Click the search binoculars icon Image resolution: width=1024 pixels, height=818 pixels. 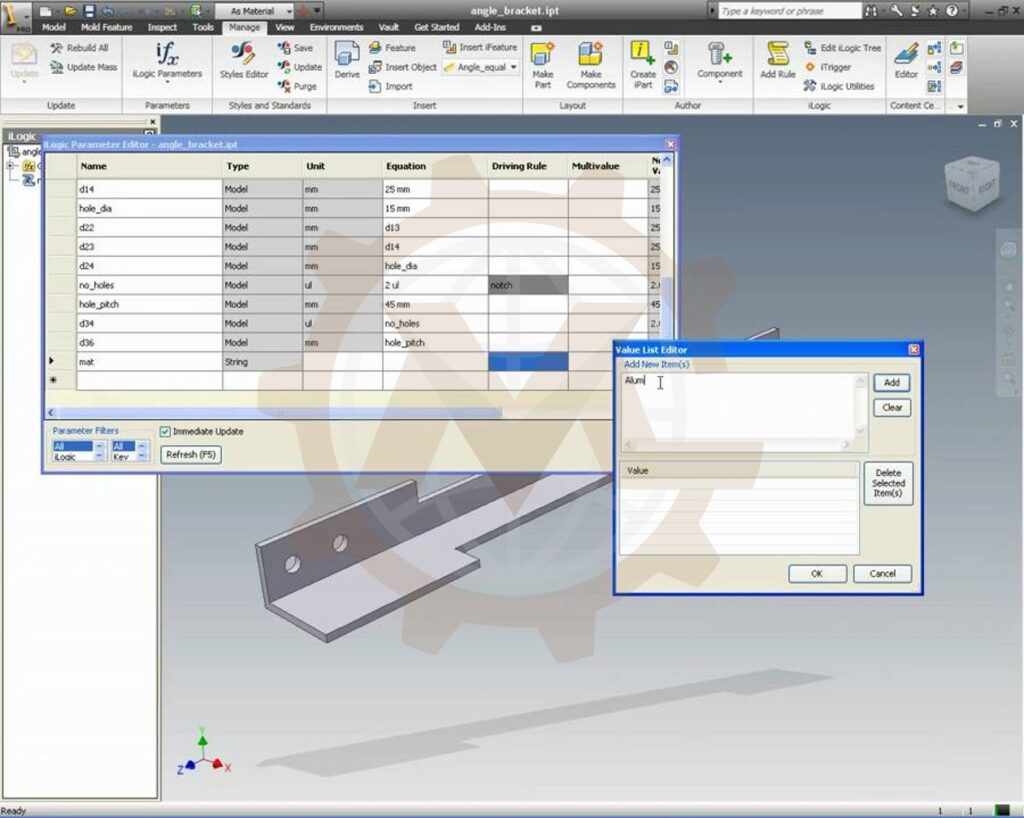click(871, 11)
